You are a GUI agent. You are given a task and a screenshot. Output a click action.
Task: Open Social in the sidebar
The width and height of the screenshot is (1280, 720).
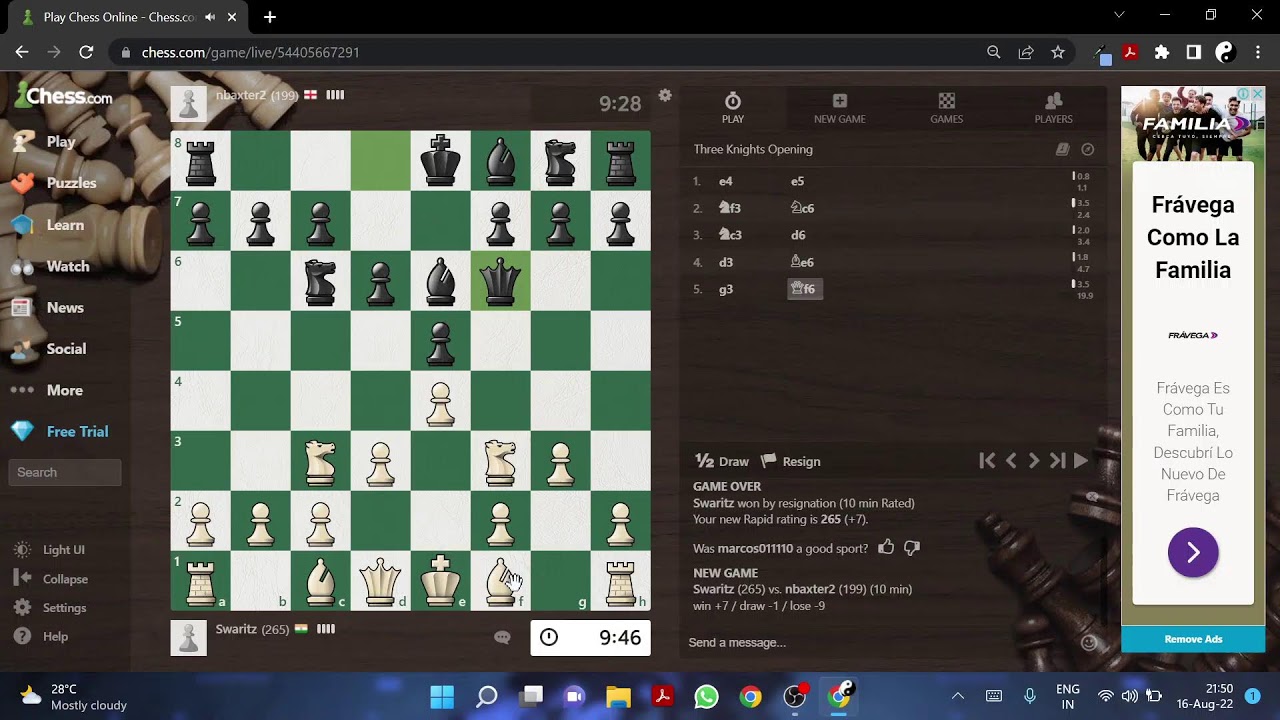(50, 349)
